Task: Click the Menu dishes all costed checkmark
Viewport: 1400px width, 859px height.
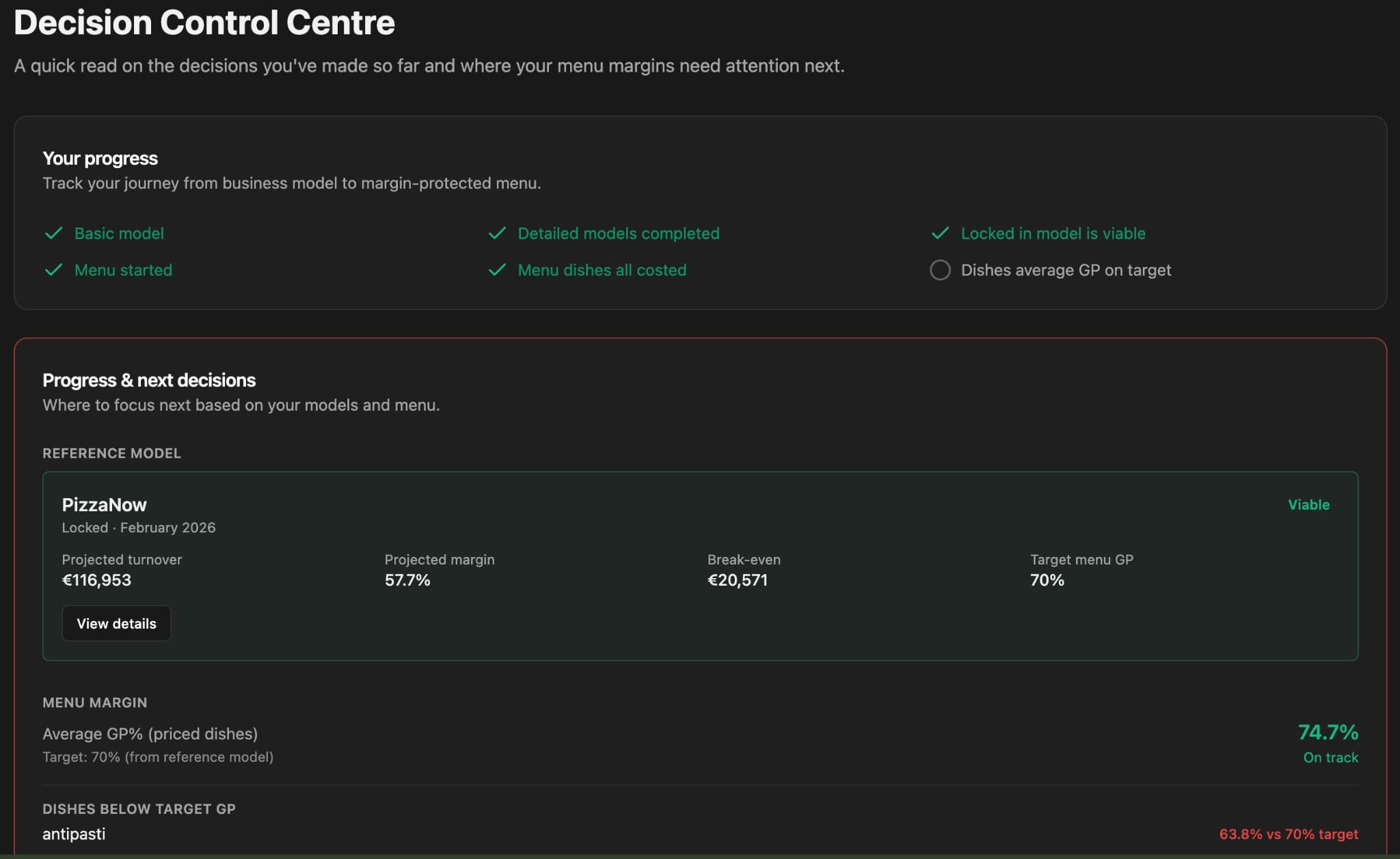Action: 498,270
